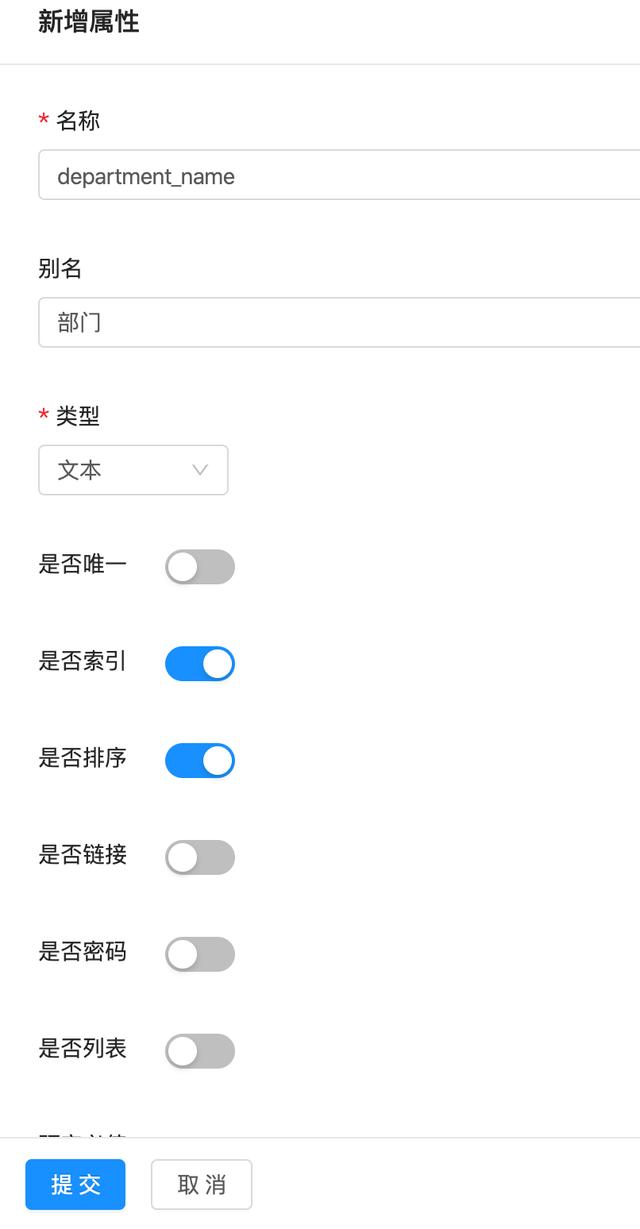Toggle the 是否链接 switch on
The height and width of the screenshot is (1229, 640).
(x=200, y=858)
